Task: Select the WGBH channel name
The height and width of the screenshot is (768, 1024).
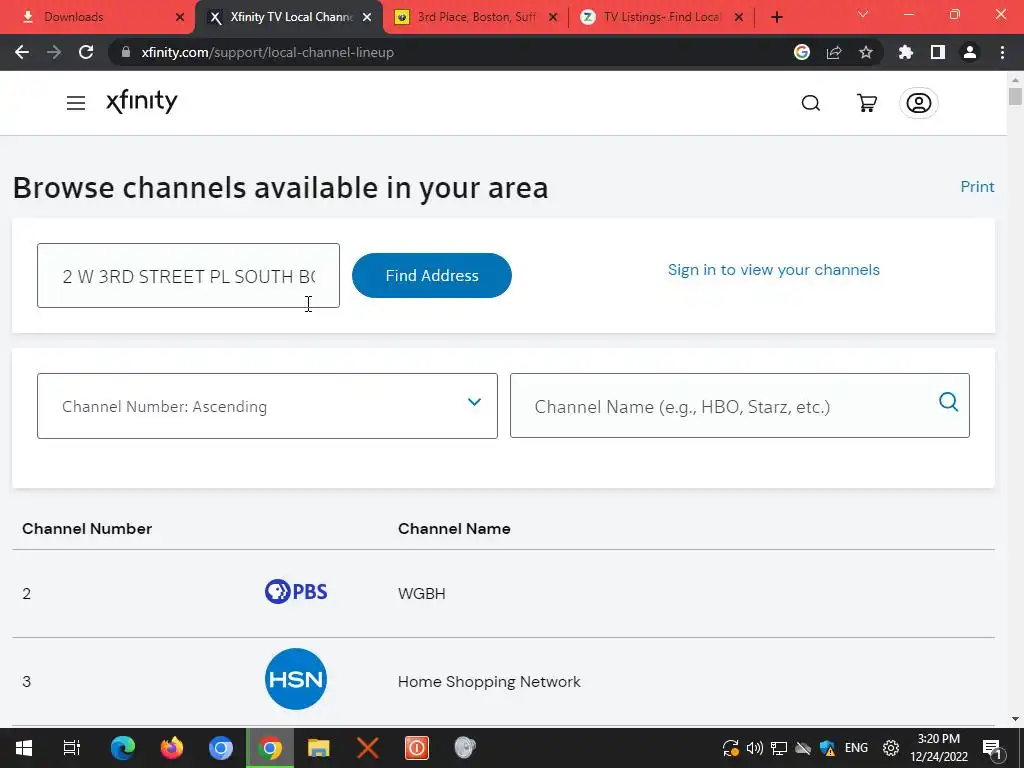Action: (x=421, y=594)
